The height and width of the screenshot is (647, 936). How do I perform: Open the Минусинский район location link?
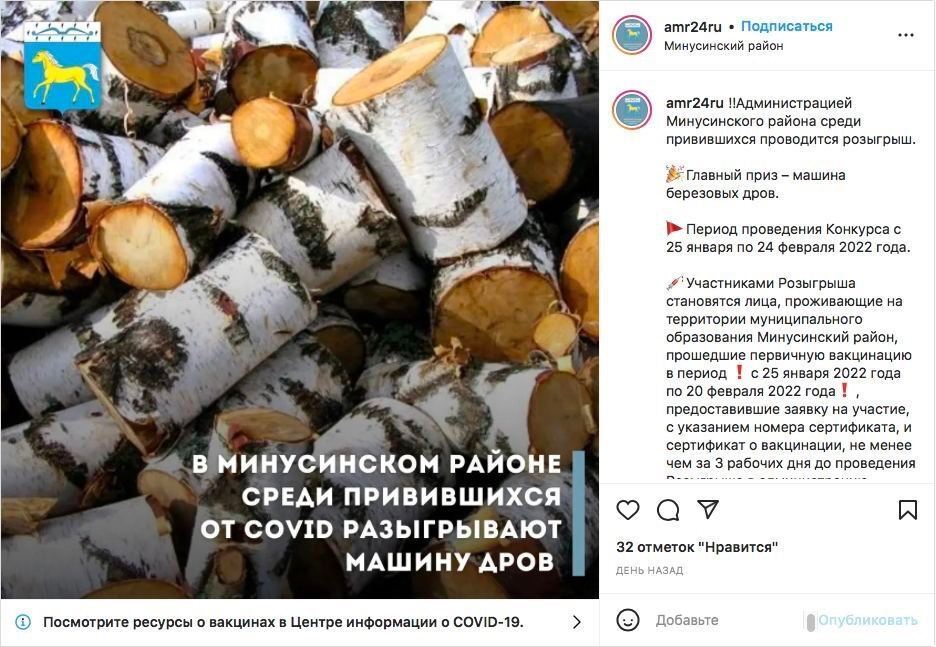[723, 45]
